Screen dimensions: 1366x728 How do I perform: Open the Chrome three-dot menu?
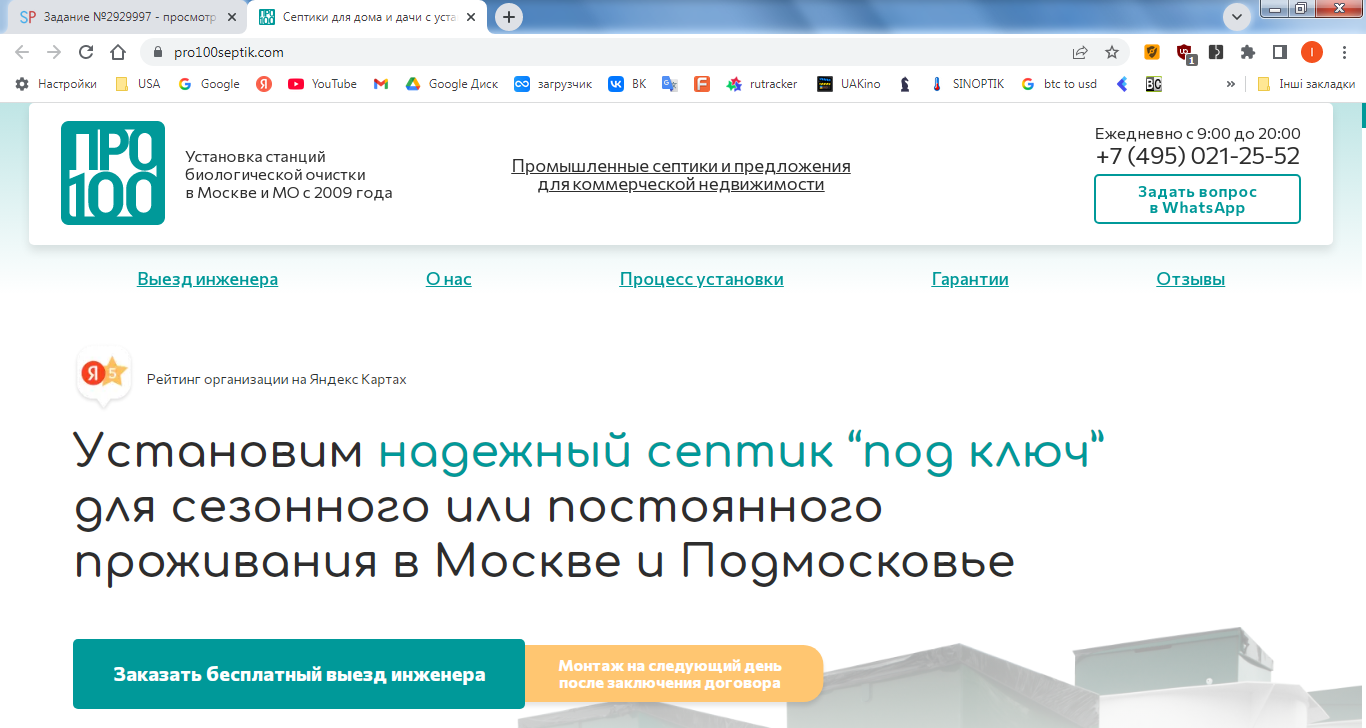(1343, 52)
